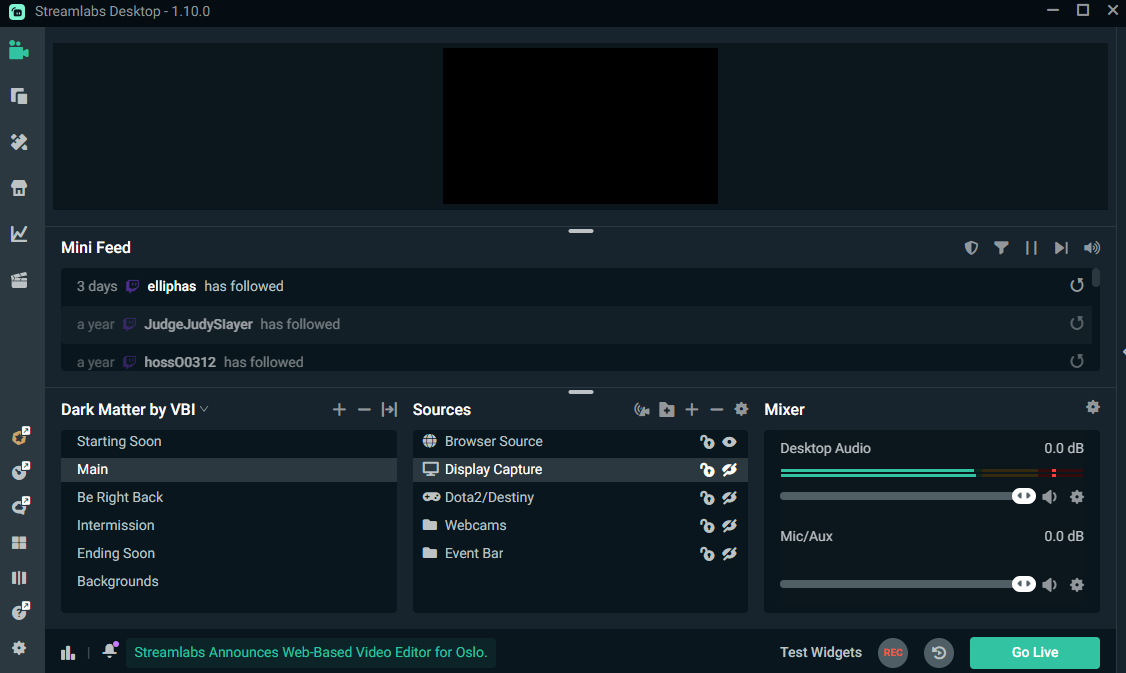Open Mixer advanced audio settings gear
Image resolution: width=1126 pixels, height=673 pixels.
(1093, 407)
